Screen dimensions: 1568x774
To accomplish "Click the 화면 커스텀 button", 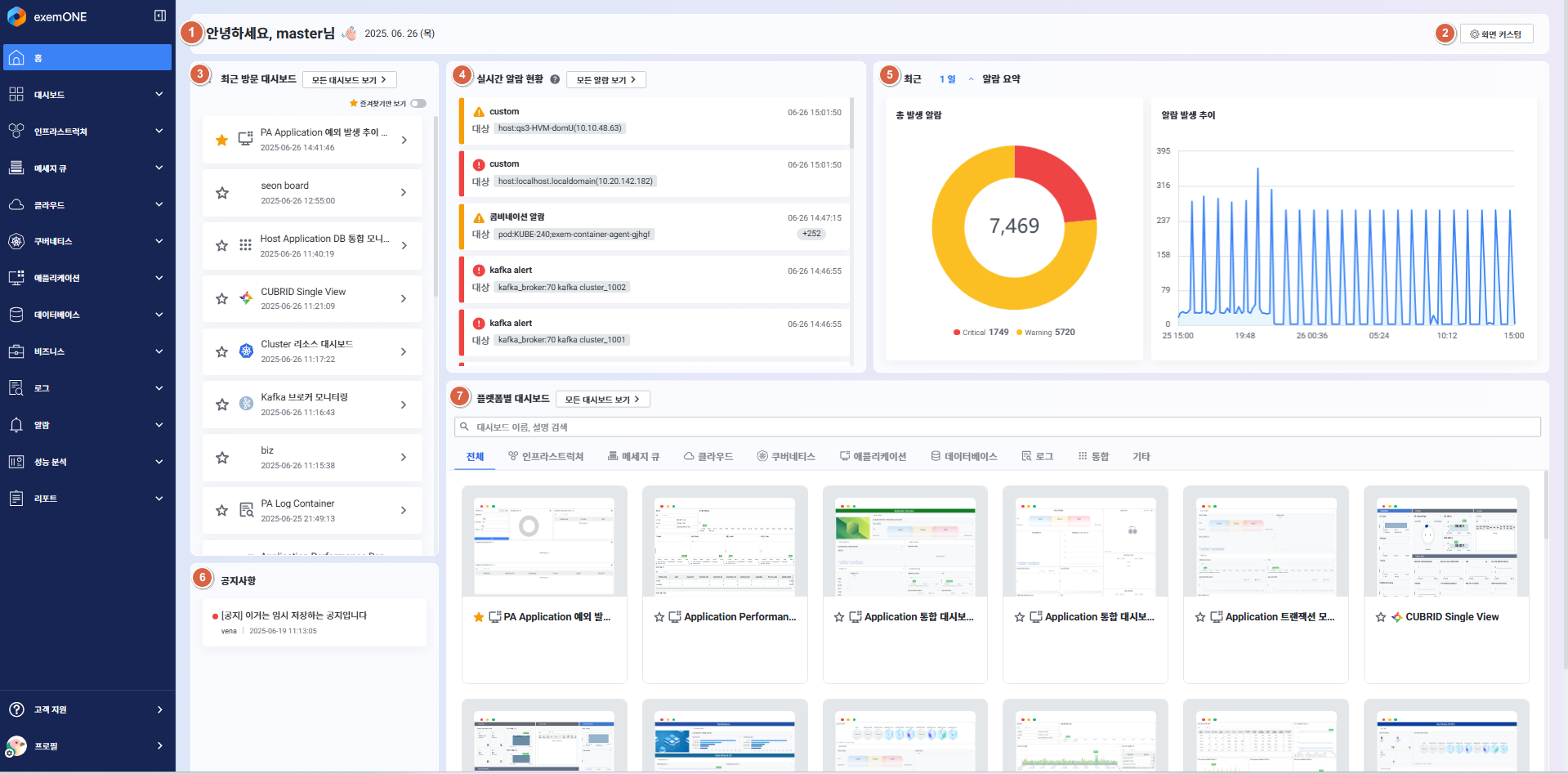I will pyautogui.click(x=1496, y=34).
